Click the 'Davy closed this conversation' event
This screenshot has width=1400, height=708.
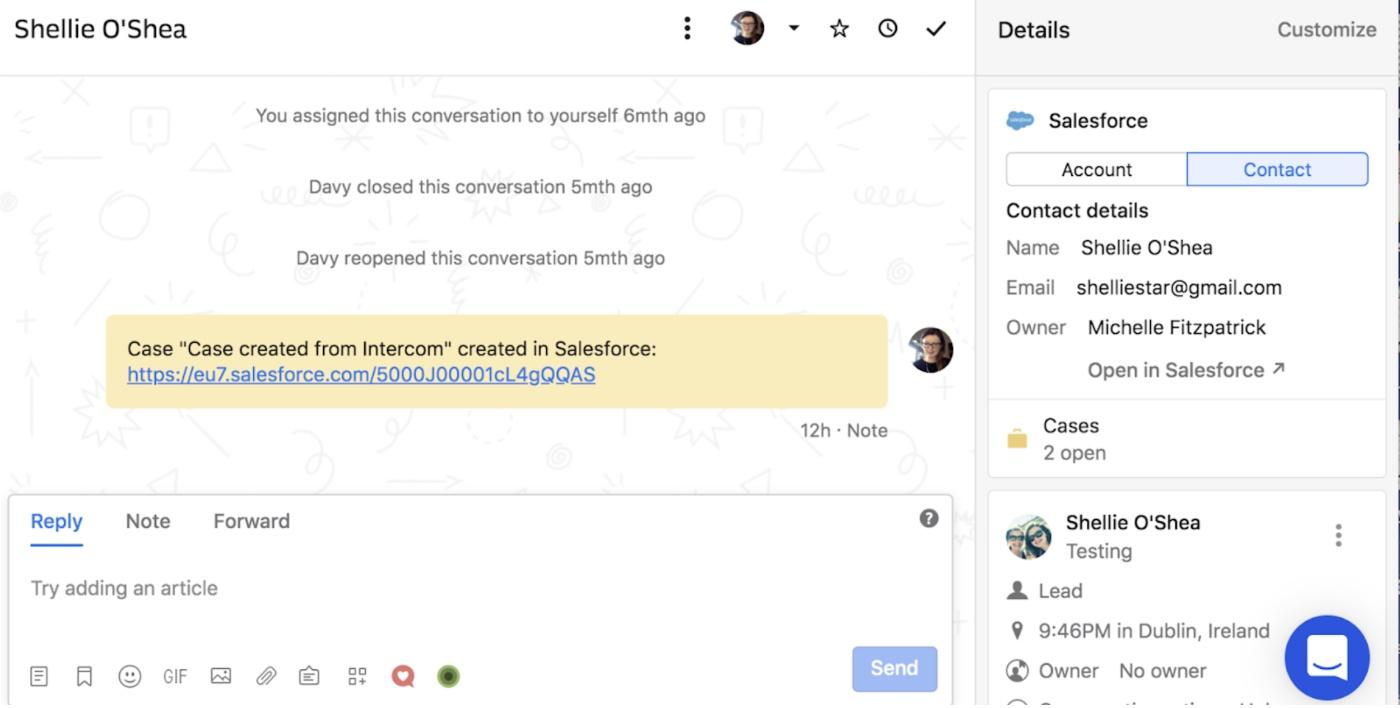[x=480, y=187]
